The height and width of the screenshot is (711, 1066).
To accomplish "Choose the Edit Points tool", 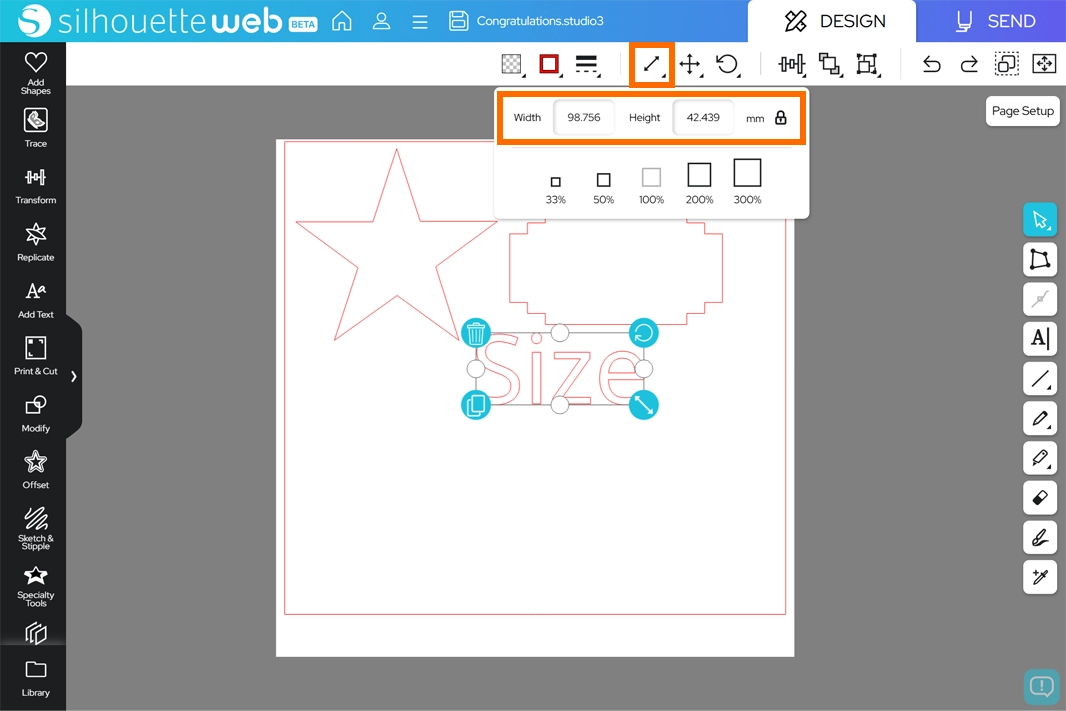I will tap(1040, 260).
